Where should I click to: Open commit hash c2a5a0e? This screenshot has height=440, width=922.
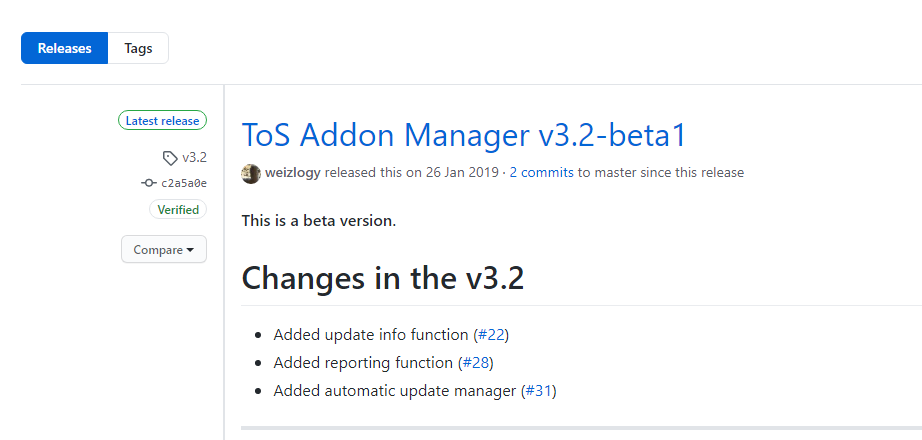tap(184, 183)
